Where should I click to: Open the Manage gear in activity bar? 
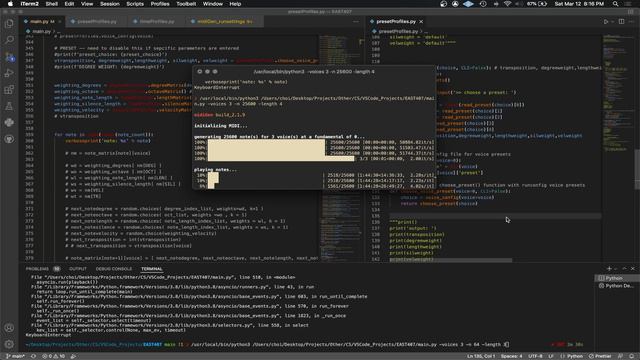9,344
